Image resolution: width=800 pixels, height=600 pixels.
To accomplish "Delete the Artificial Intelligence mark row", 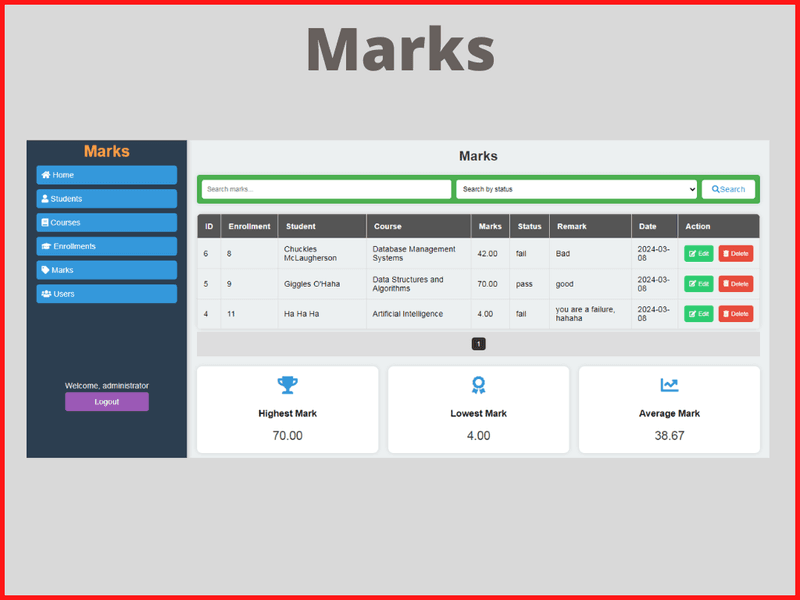I will click(735, 314).
